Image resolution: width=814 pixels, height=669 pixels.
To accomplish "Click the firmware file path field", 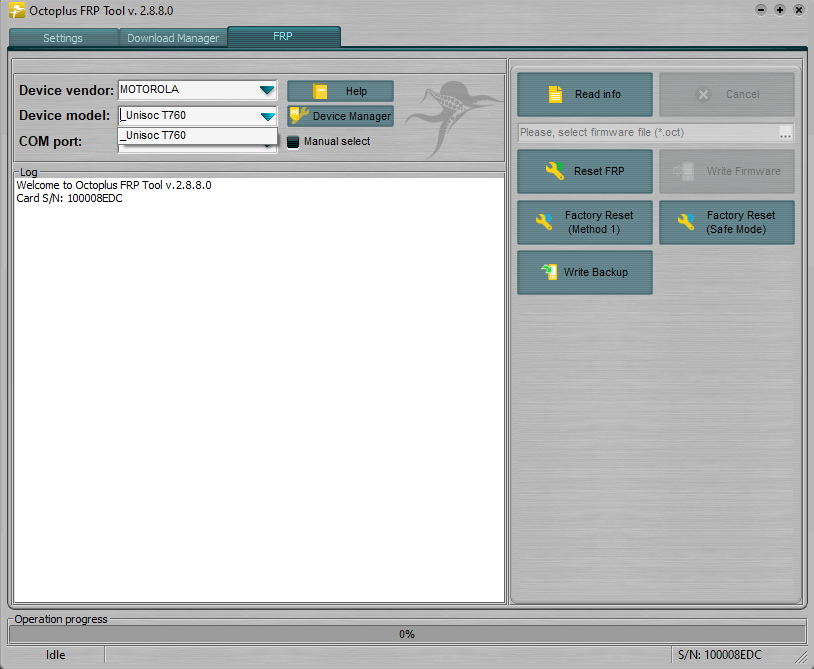I will coord(647,132).
